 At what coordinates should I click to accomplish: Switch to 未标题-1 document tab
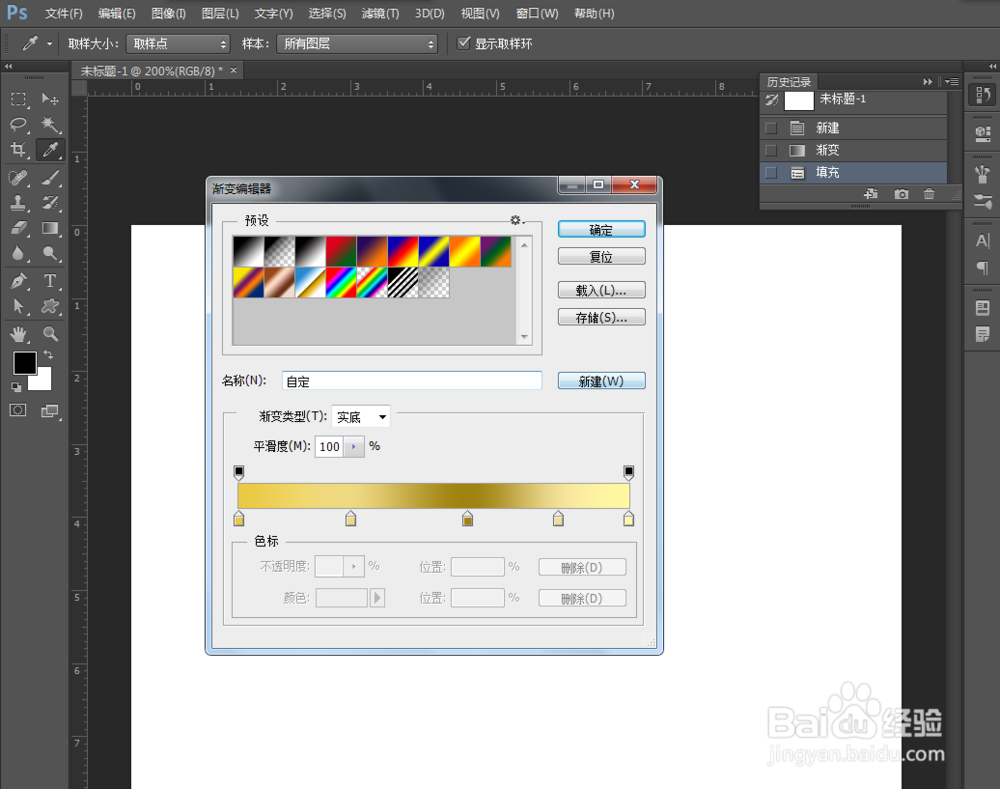coord(152,71)
